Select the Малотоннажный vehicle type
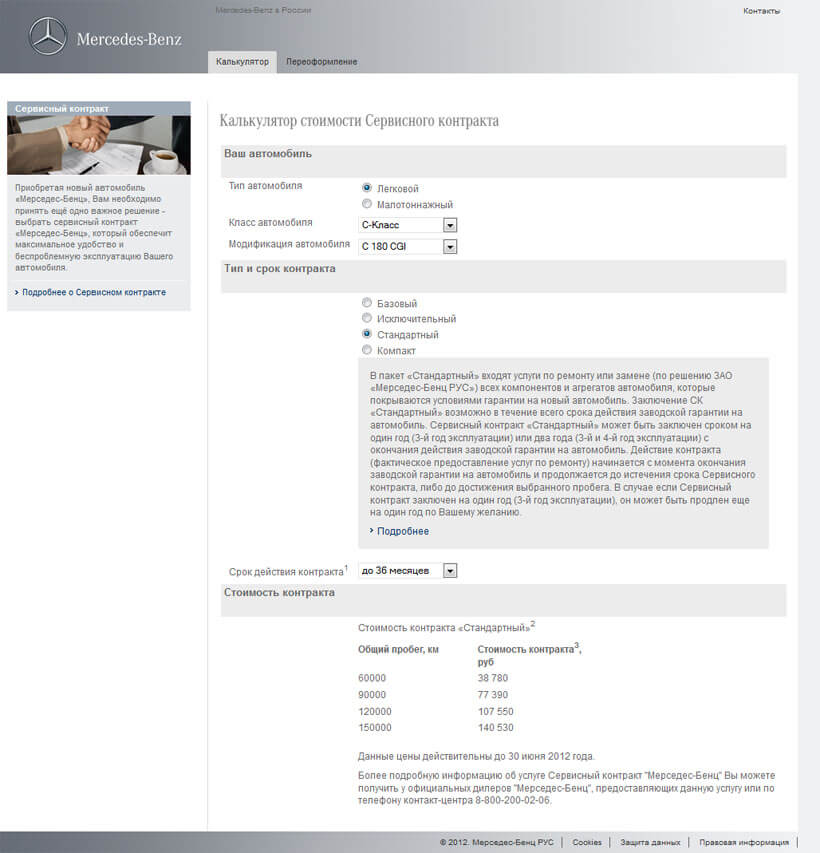Viewport: 820px width, 853px height. point(367,204)
